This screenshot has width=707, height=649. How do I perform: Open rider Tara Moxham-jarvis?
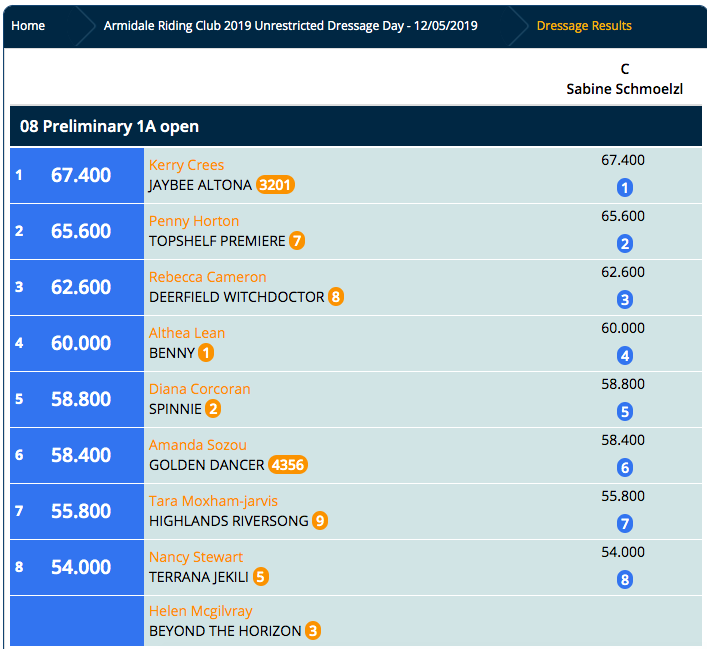point(213,501)
